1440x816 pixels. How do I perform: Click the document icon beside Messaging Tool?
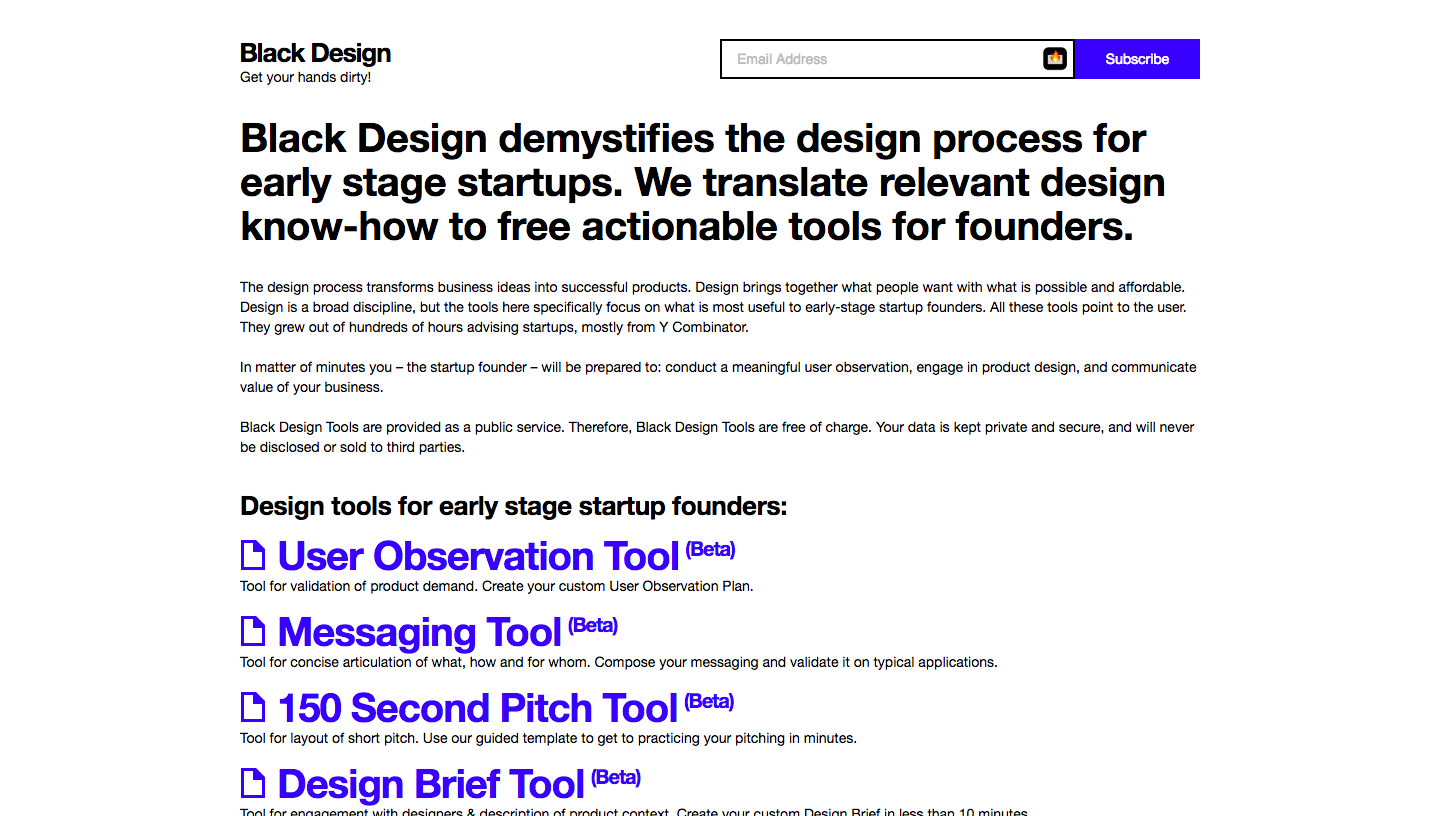[252, 631]
